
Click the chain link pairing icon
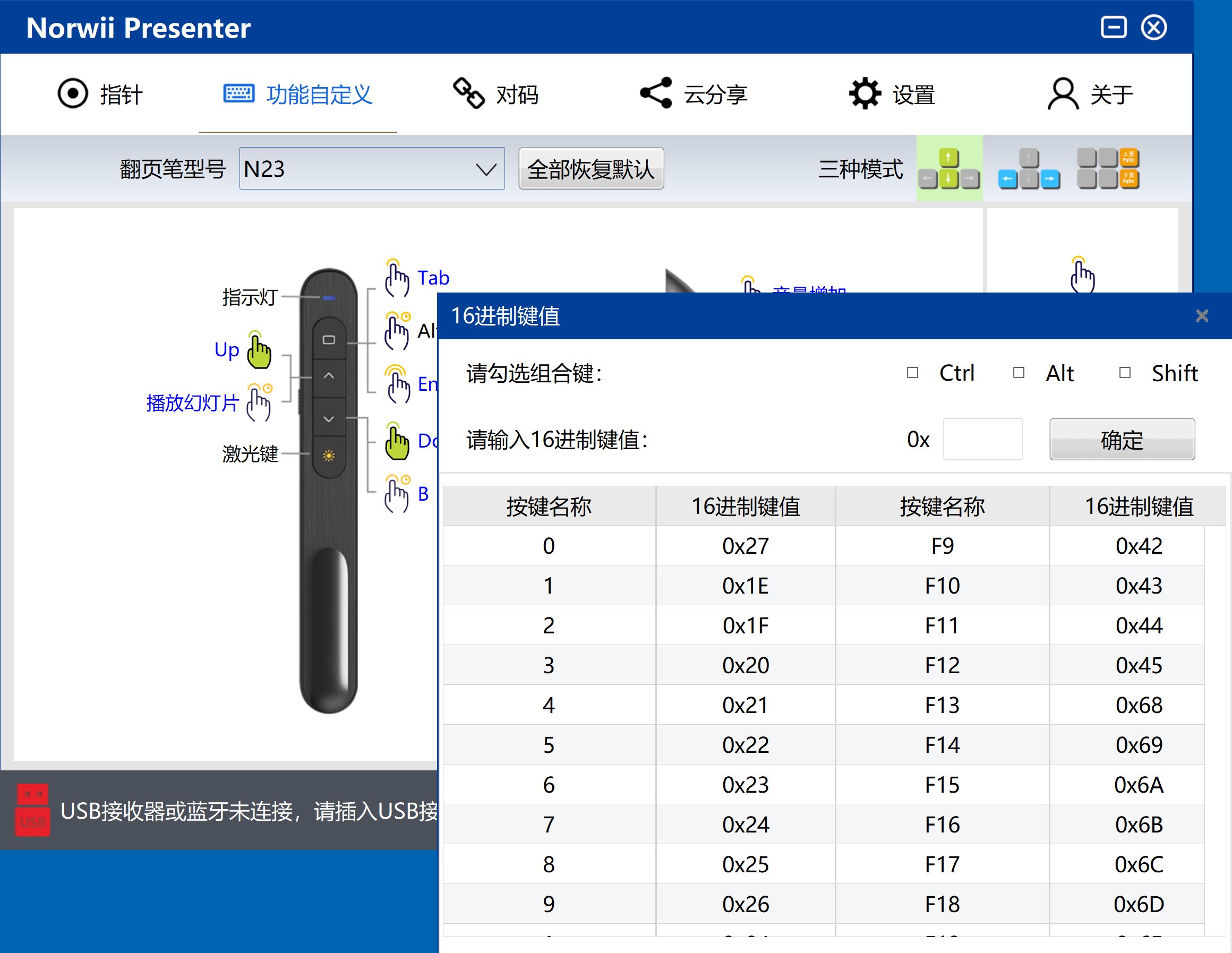click(469, 93)
